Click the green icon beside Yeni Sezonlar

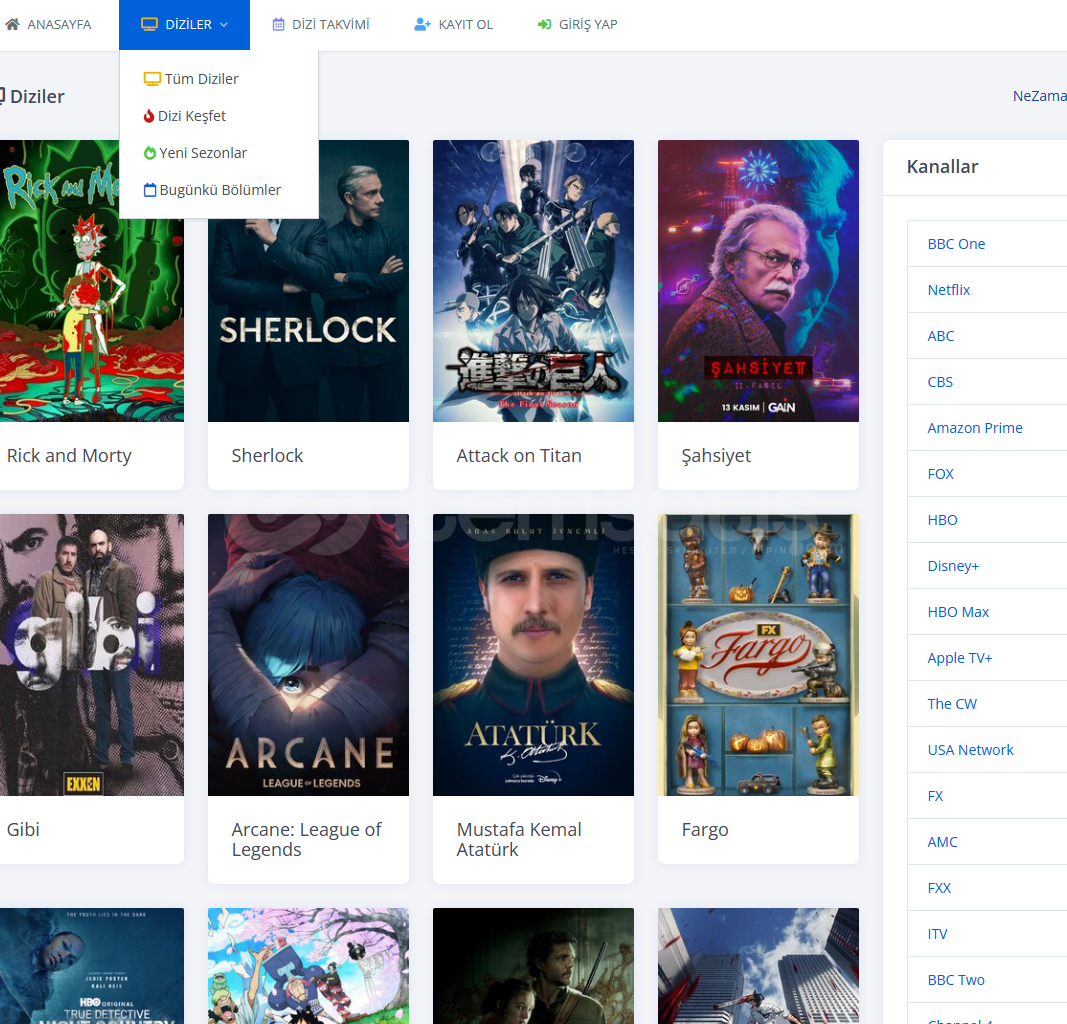[150, 153]
